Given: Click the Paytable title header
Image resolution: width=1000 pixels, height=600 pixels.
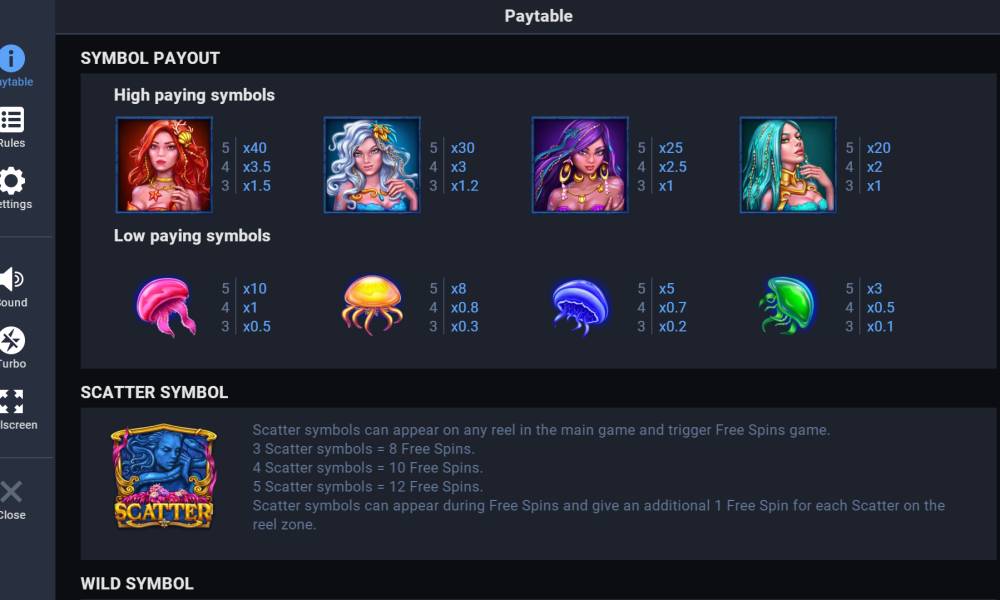Looking at the screenshot, I should (538, 16).
